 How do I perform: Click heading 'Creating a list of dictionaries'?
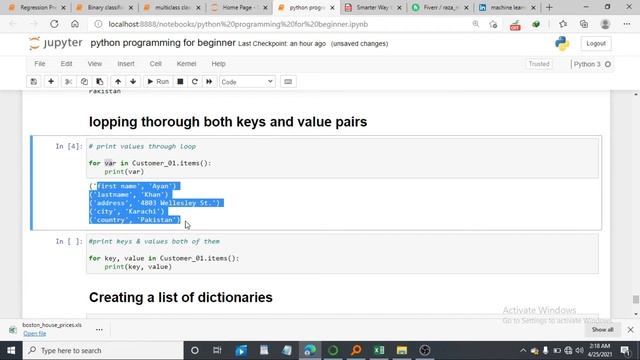(181, 297)
